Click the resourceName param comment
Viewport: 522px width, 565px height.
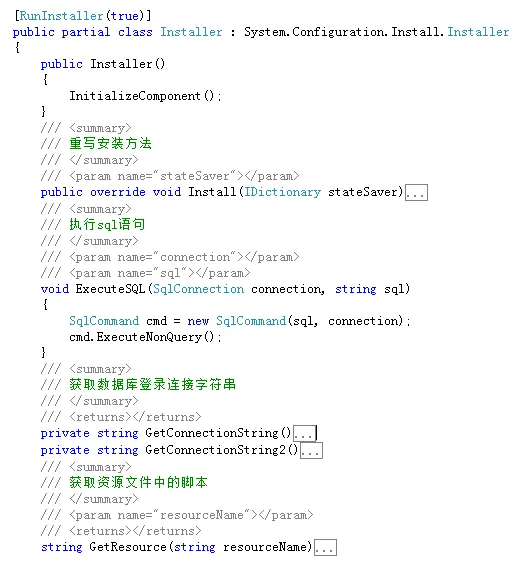177,515
